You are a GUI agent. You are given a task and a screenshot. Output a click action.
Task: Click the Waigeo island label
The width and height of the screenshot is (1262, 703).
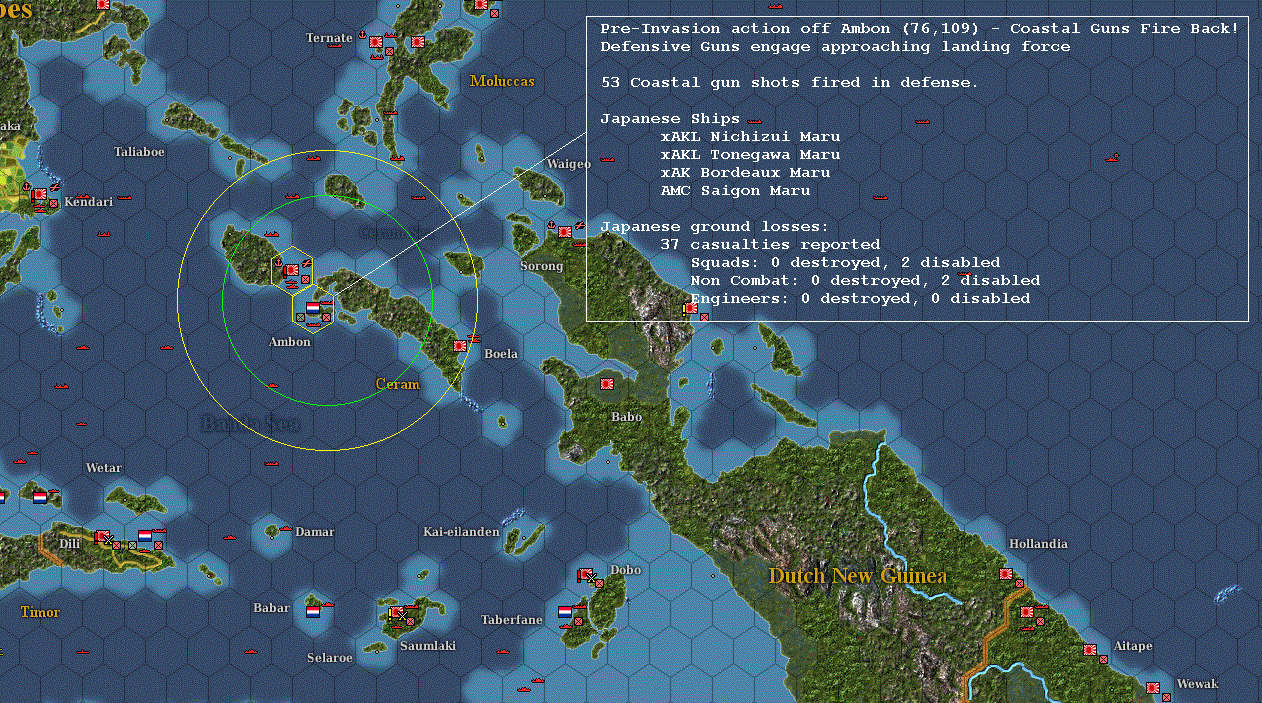pos(569,164)
